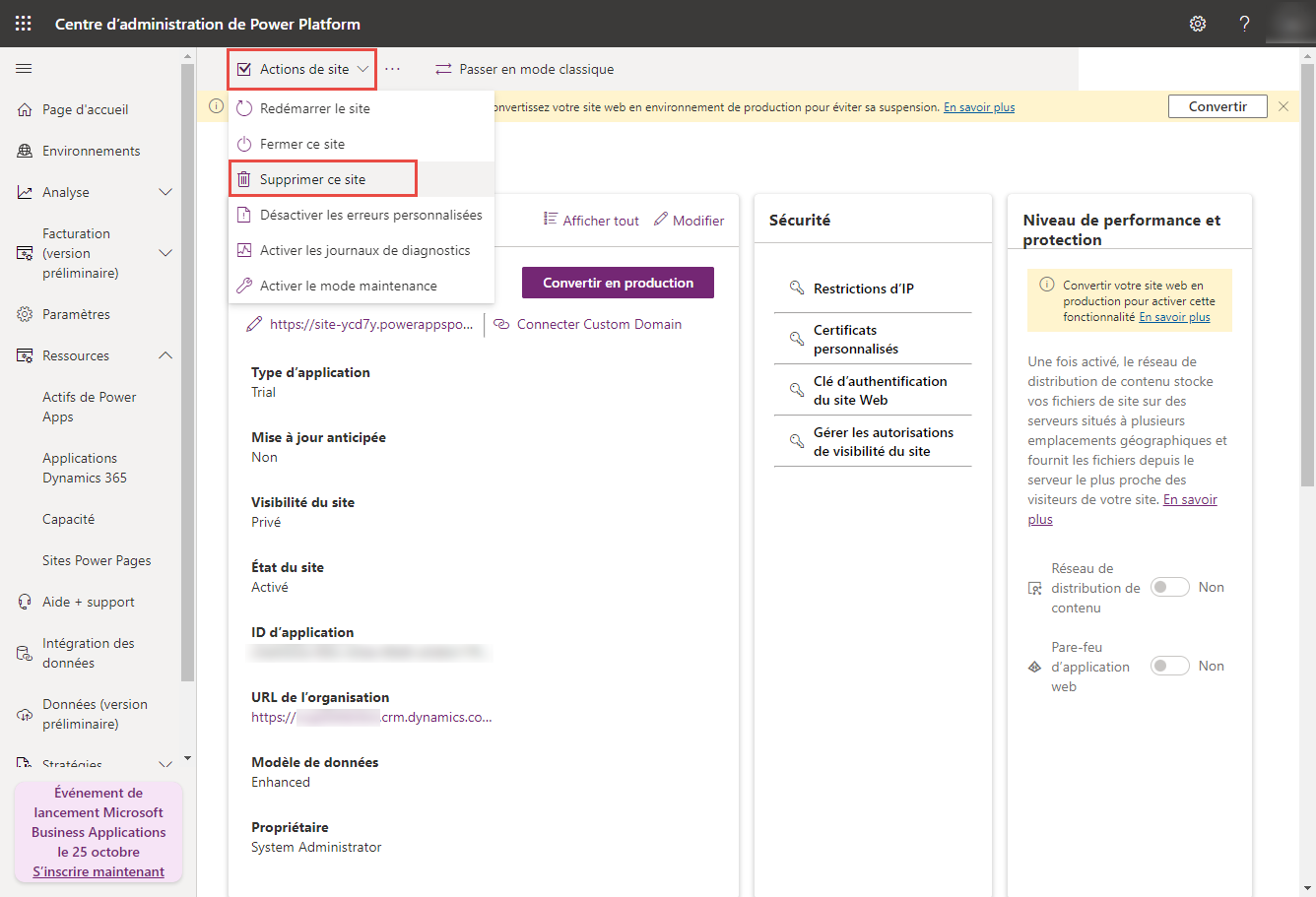Screen dimensions: 1316x897
Task: Select Supprimer ce site menu item
Action: click(x=362, y=179)
